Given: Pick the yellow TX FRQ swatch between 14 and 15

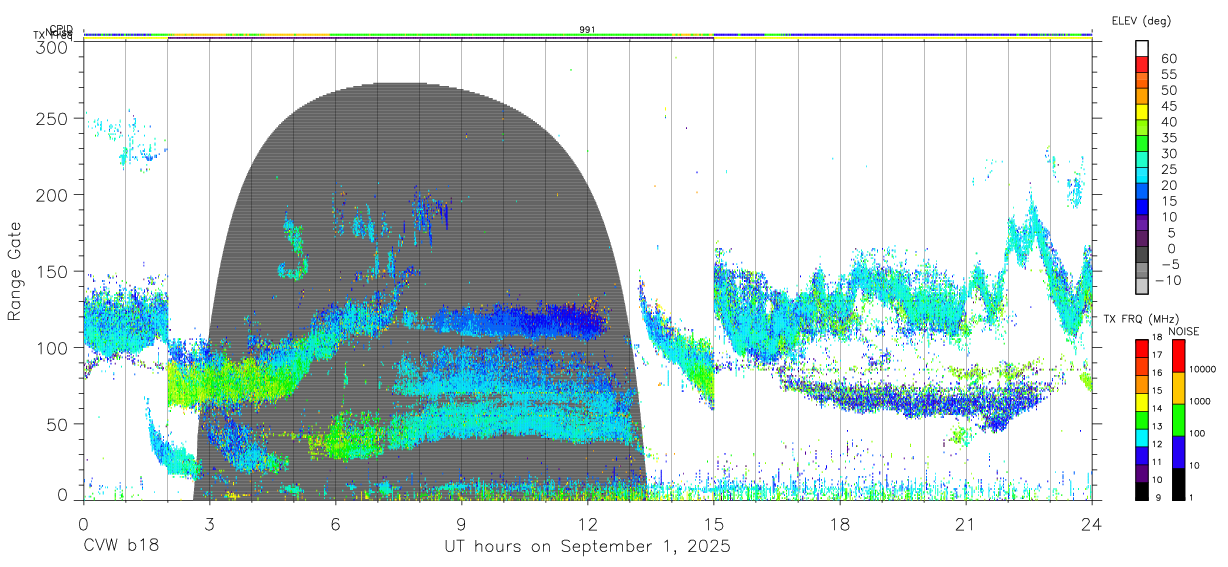Looking at the screenshot, I should pos(1142,401).
